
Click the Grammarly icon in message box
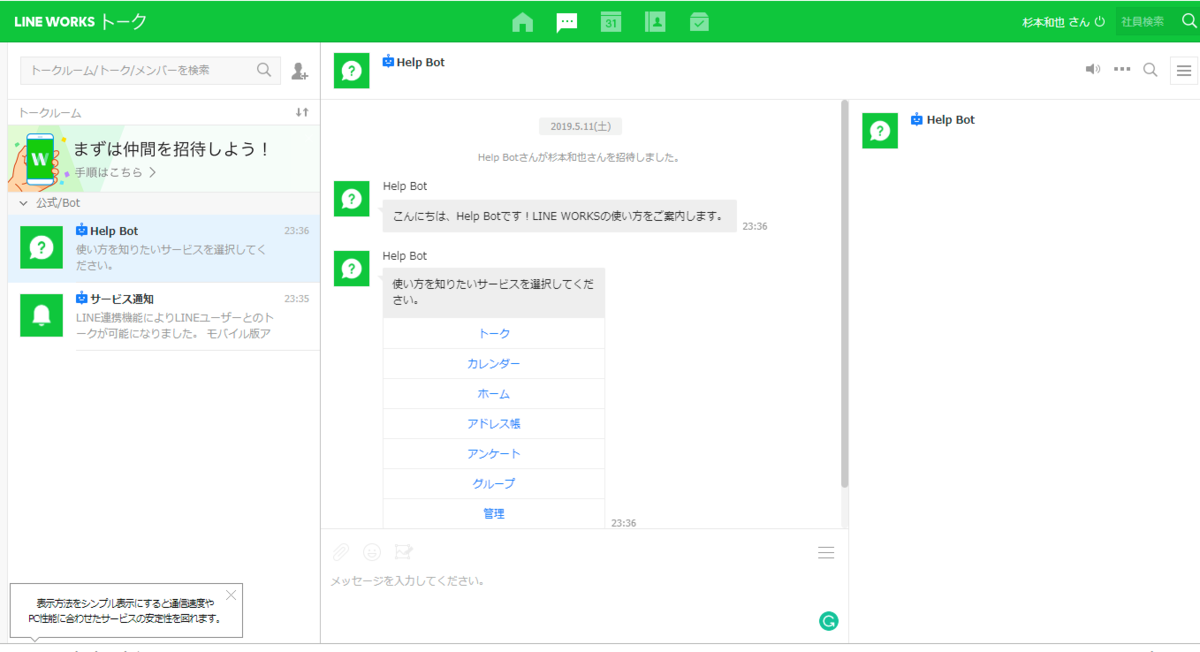point(828,621)
